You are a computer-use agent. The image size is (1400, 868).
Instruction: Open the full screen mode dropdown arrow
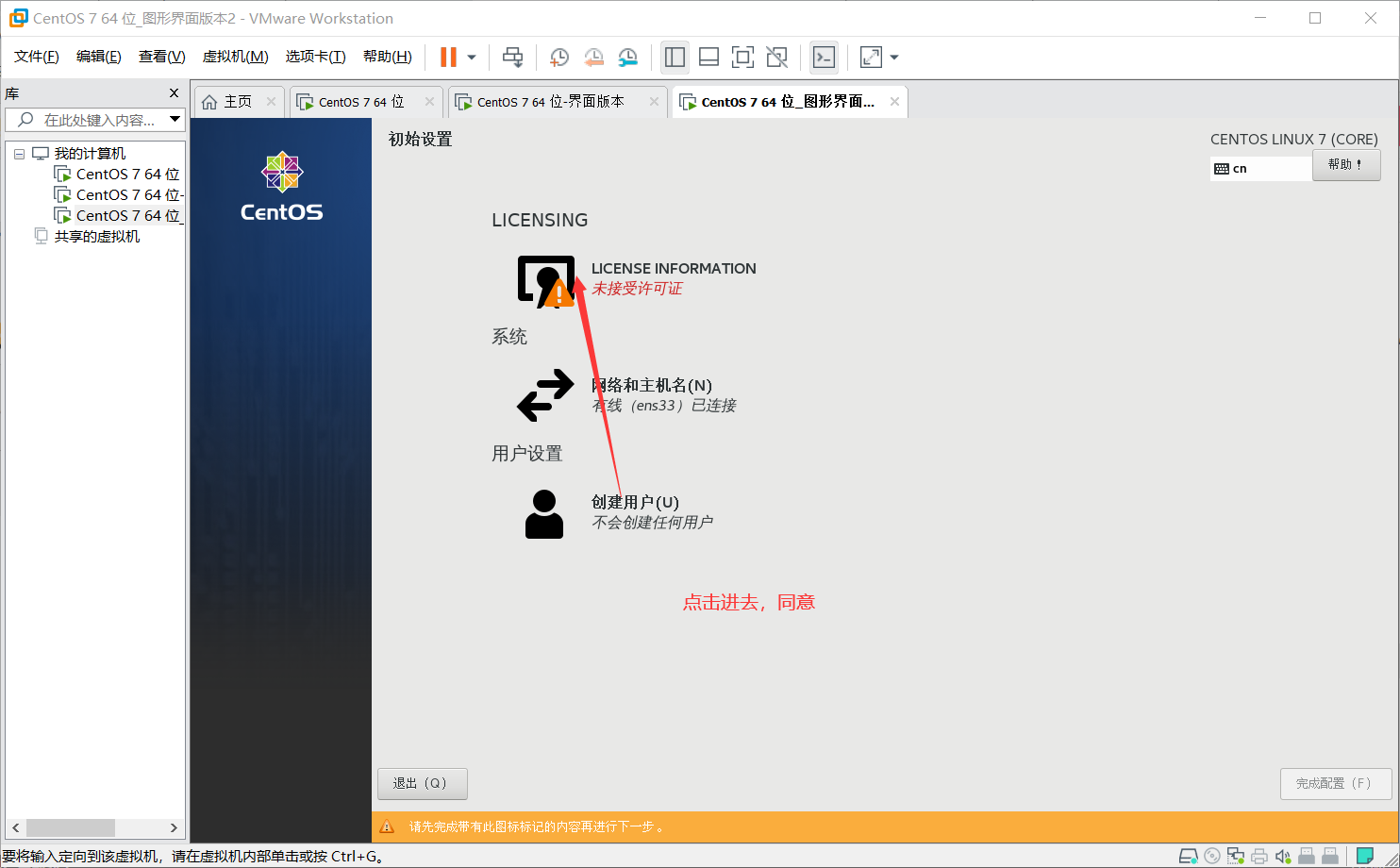[892, 57]
